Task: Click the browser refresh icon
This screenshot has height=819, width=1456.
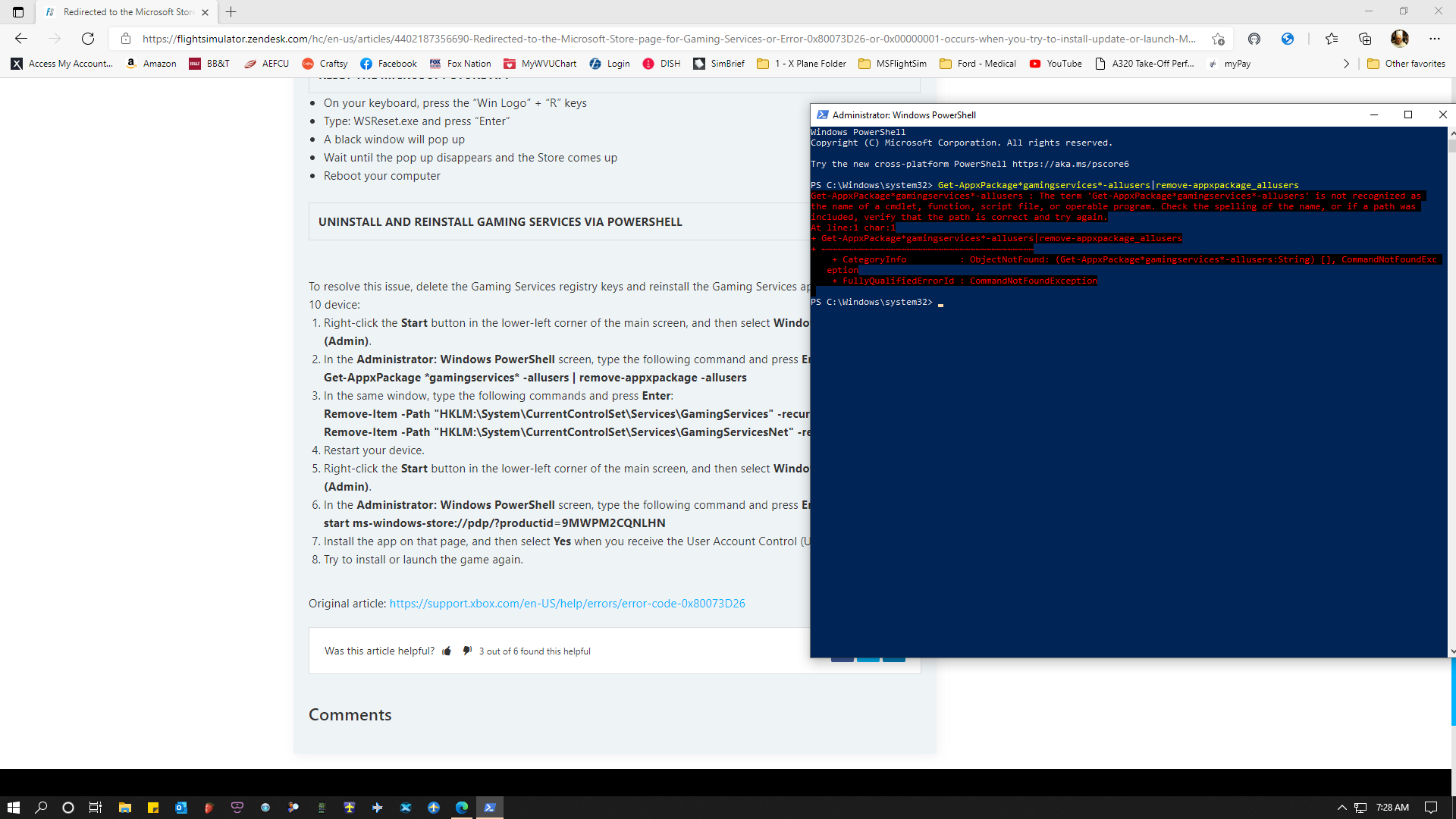Action: [88, 39]
